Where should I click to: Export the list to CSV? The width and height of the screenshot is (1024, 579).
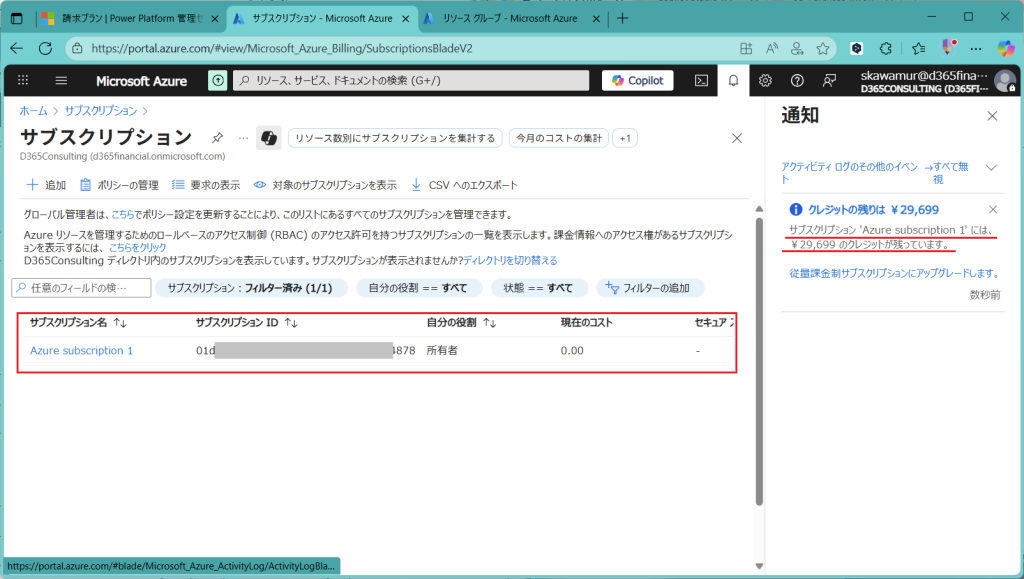pyautogui.click(x=464, y=185)
